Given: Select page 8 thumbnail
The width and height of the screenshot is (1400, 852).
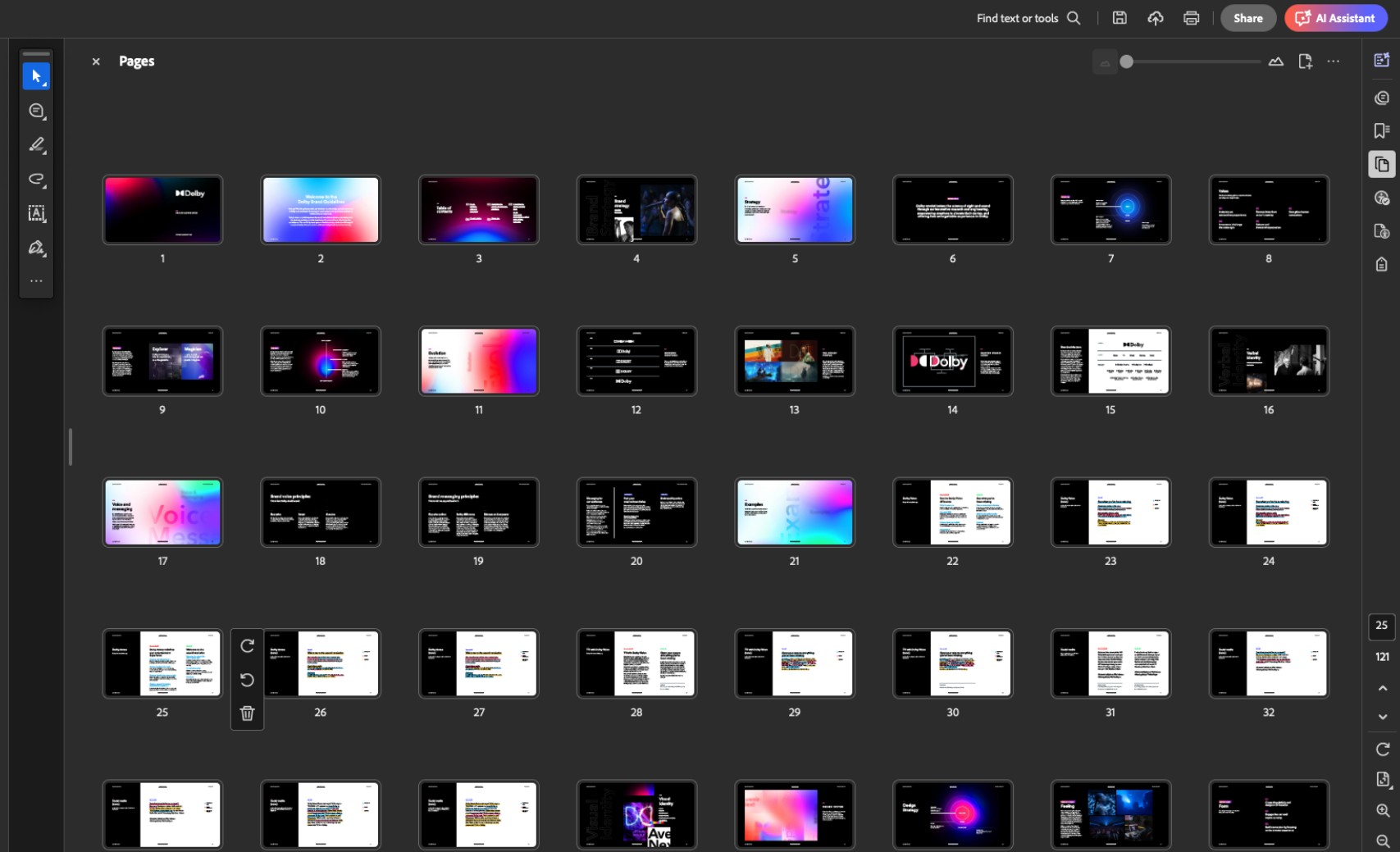Looking at the screenshot, I should click(1269, 210).
